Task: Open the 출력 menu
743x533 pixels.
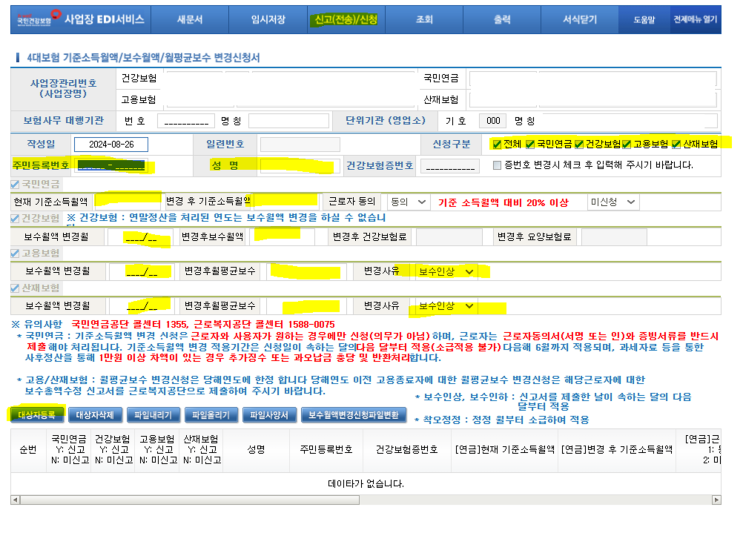Action: 502,19
